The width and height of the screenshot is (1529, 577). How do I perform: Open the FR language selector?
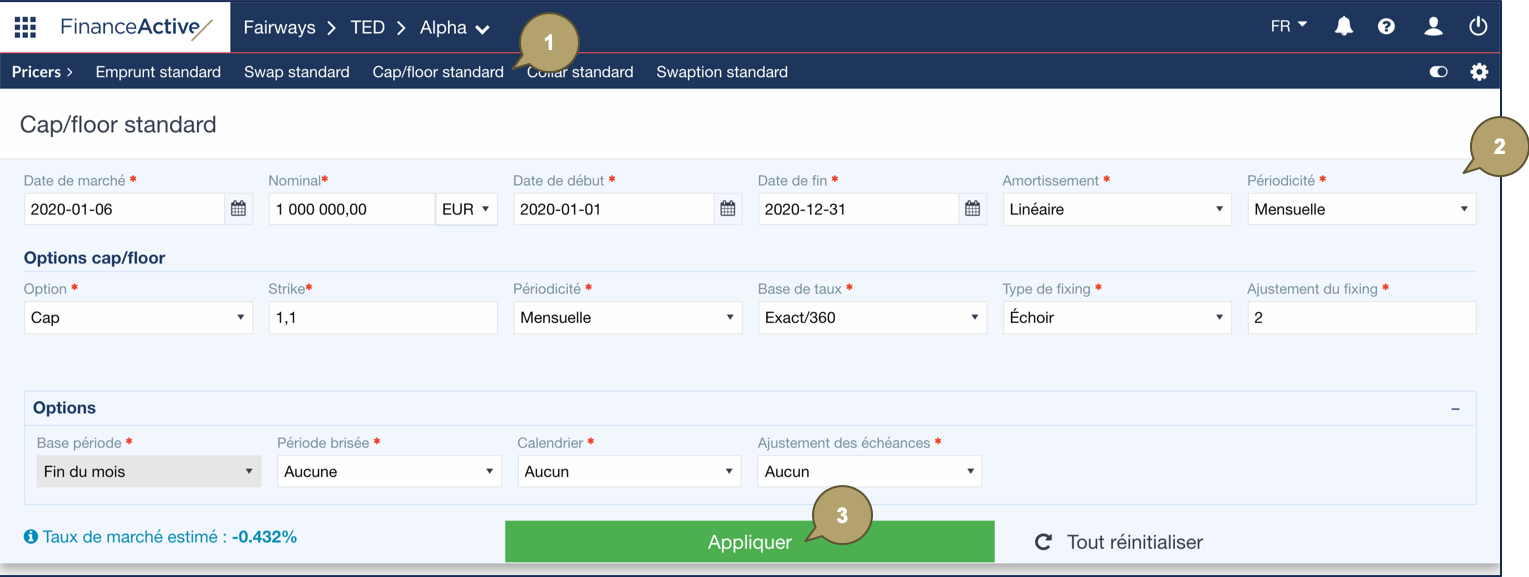tap(1288, 27)
